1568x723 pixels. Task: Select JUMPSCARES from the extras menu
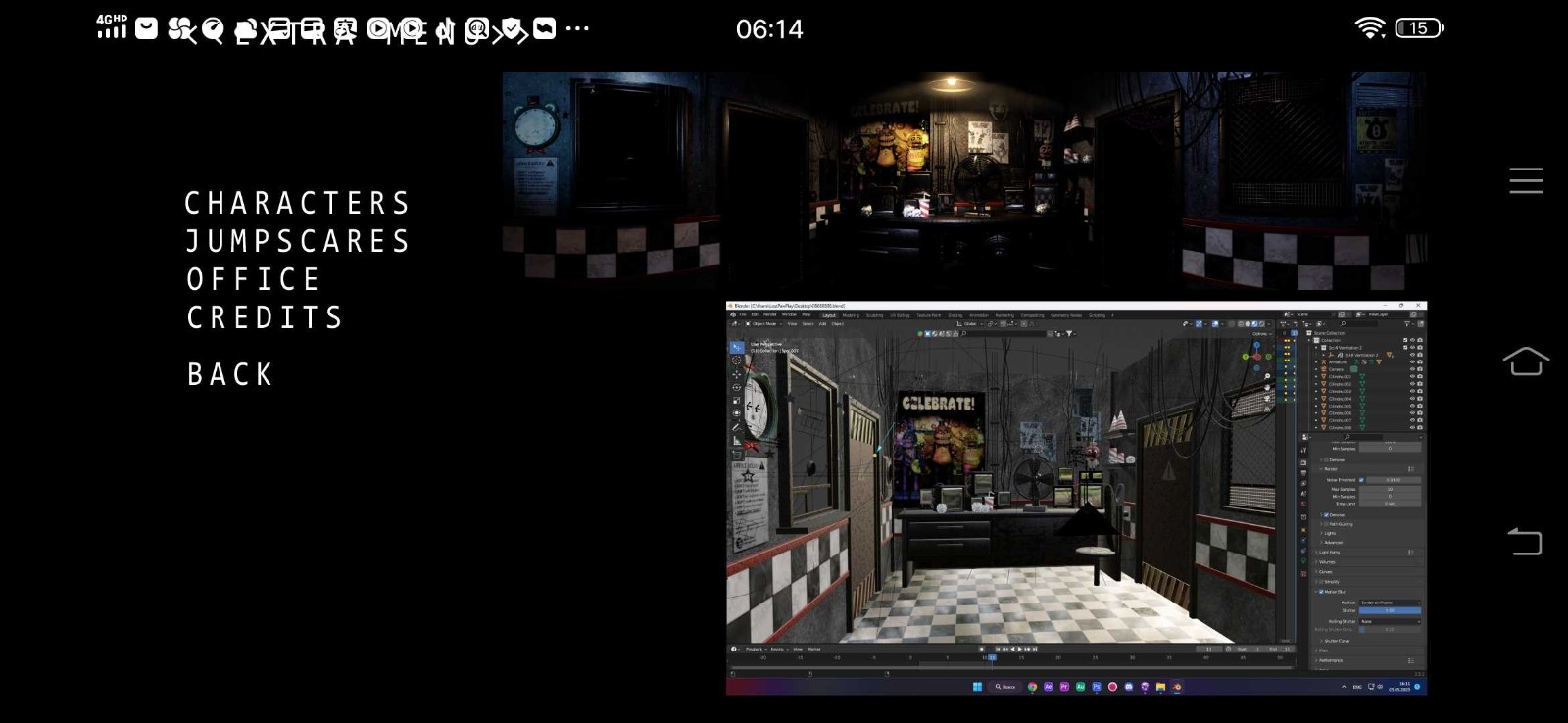pos(297,242)
